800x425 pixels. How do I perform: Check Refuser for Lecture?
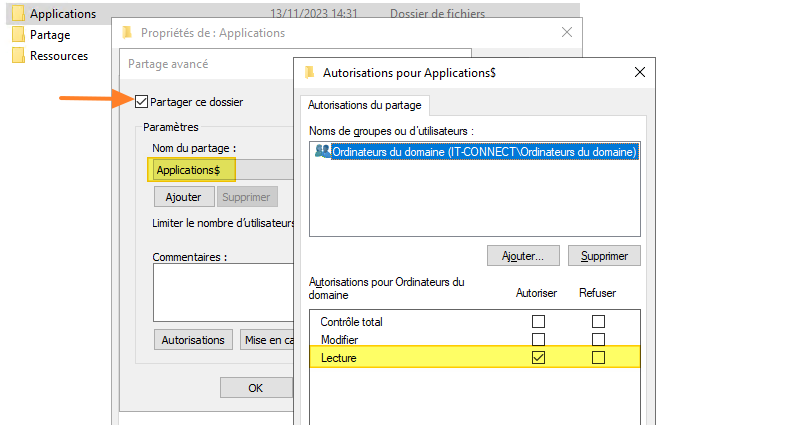pyautogui.click(x=598, y=358)
